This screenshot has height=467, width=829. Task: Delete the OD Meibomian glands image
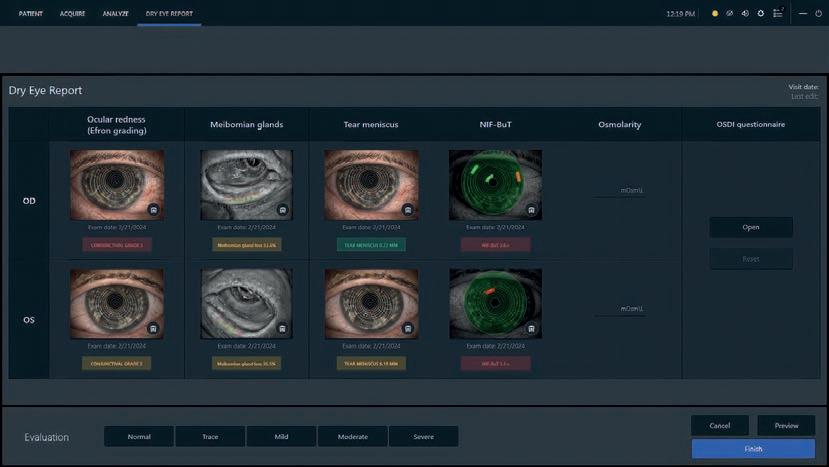pyautogui.click(x=283, y=210)
